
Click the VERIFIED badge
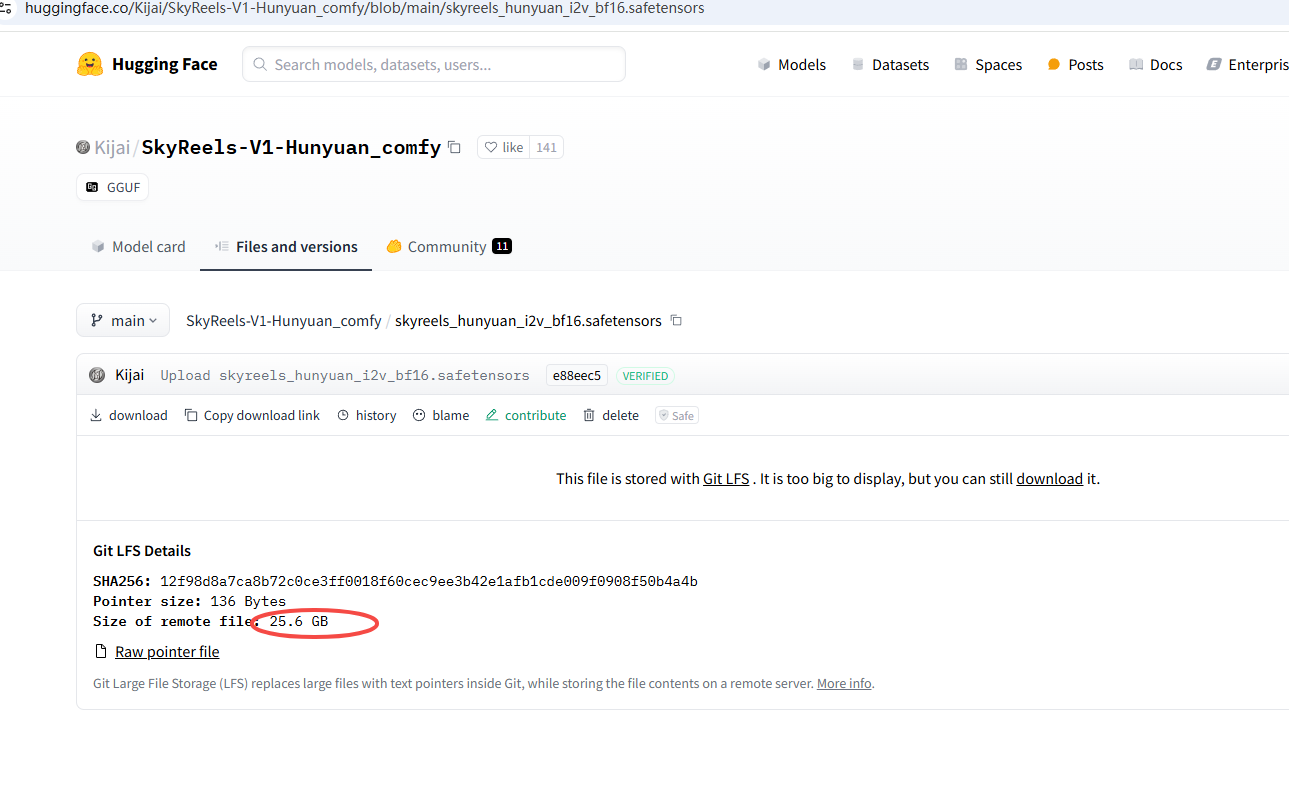[x=645, y=376]
